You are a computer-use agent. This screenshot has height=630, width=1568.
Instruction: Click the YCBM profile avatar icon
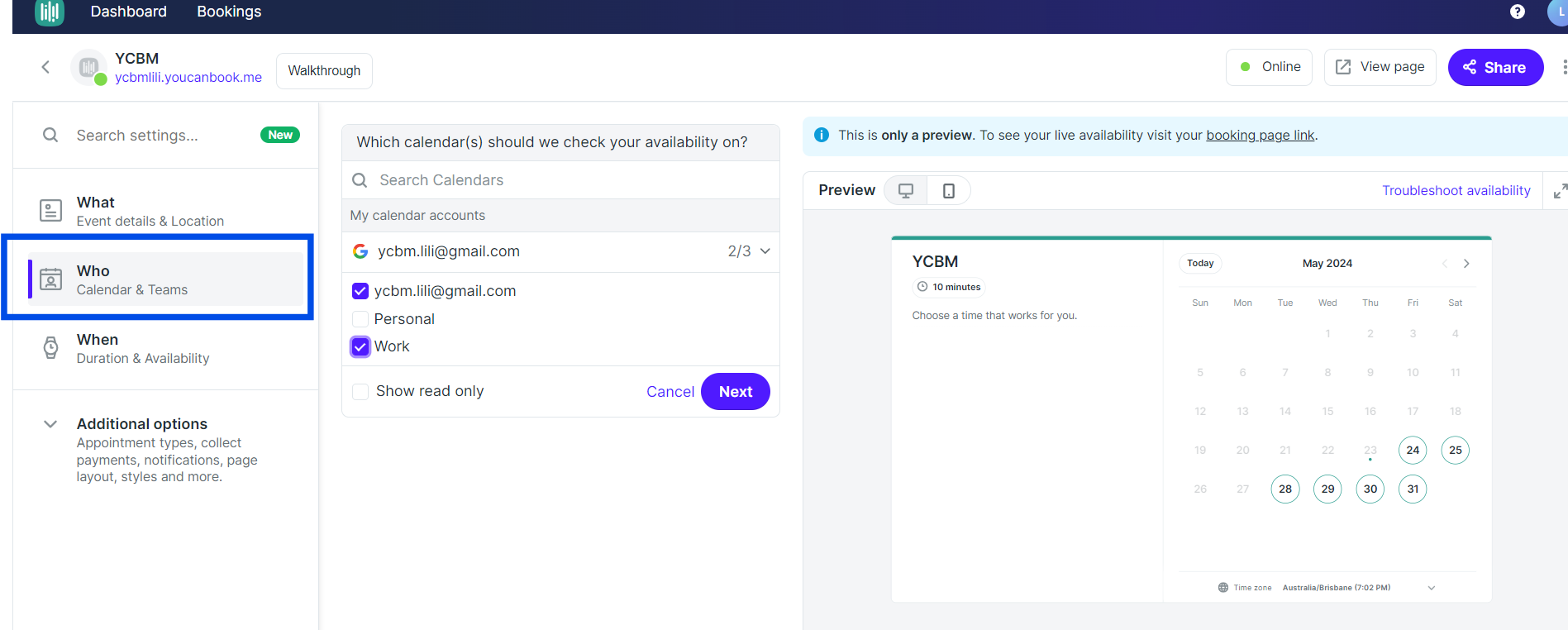[x=89, y=68]
